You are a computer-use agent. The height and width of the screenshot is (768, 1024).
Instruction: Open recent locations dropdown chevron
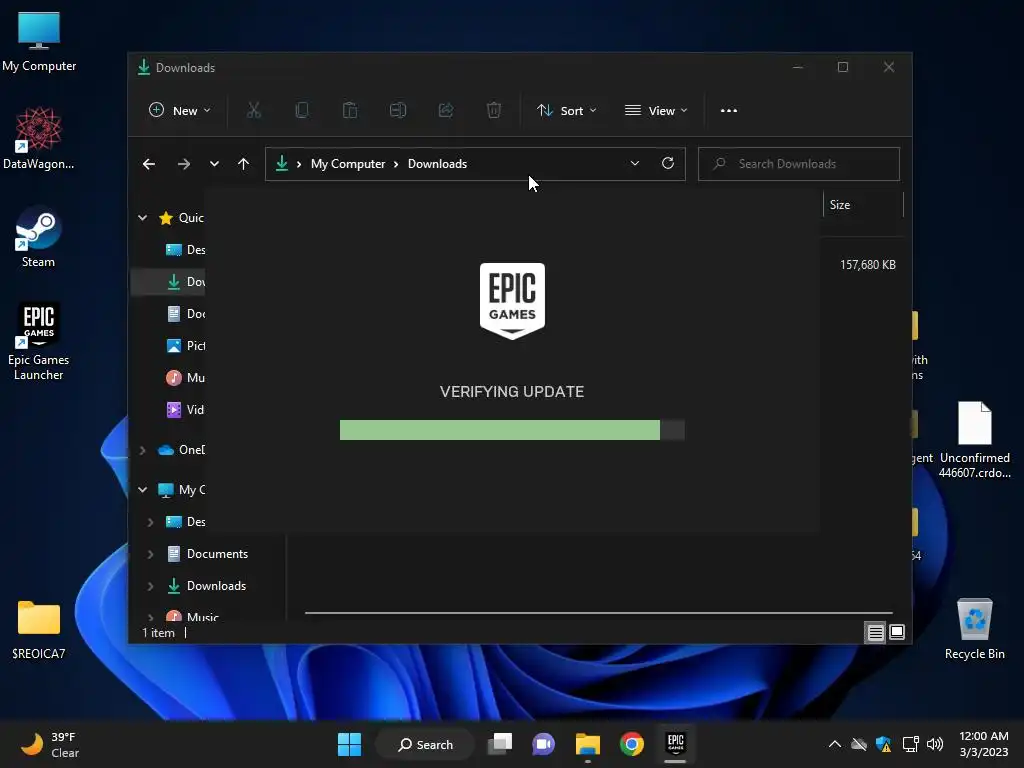click(x=214, y=164)
